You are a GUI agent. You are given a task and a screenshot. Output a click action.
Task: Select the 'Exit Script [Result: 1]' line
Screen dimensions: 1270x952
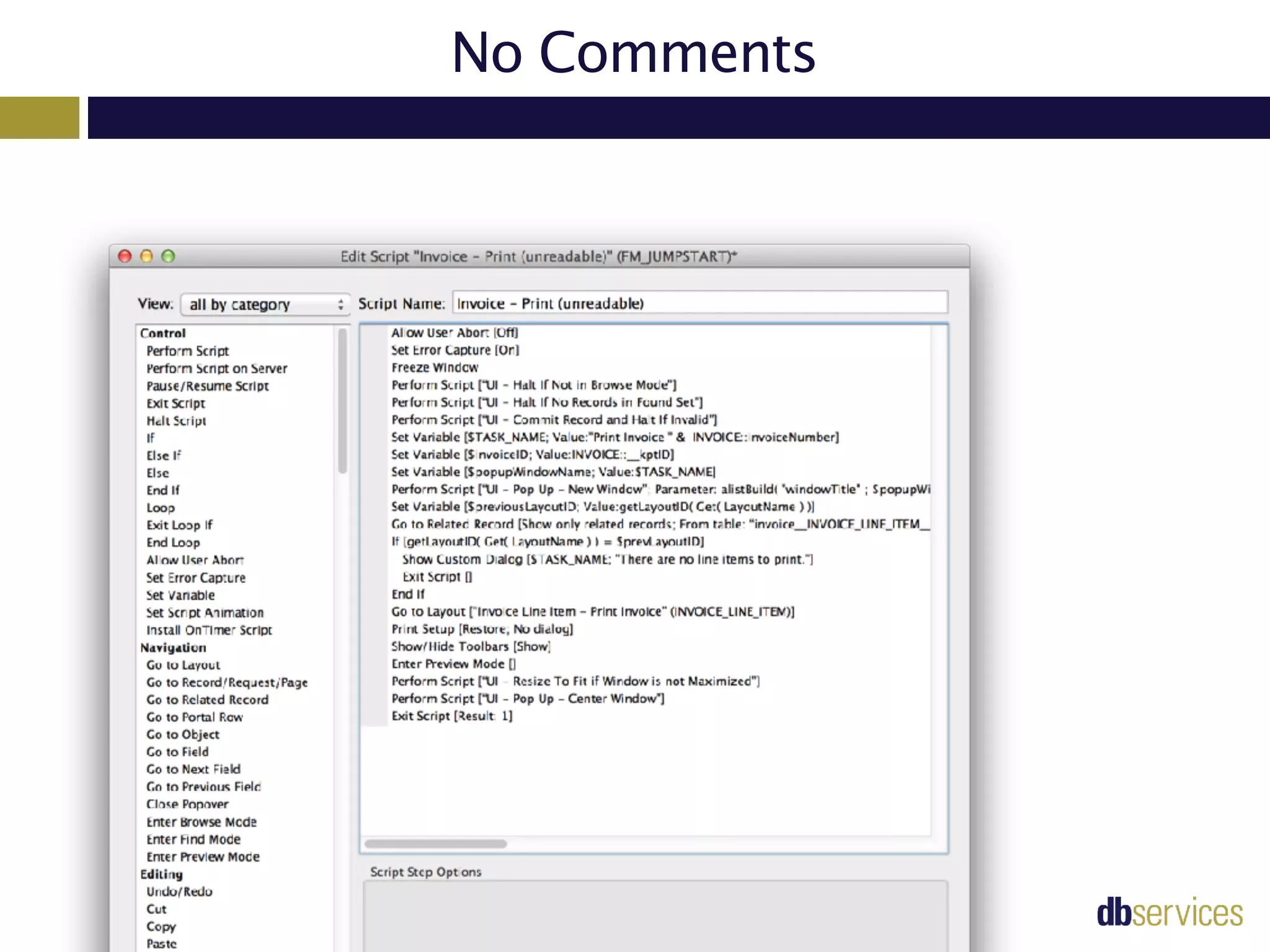point(451,716)
